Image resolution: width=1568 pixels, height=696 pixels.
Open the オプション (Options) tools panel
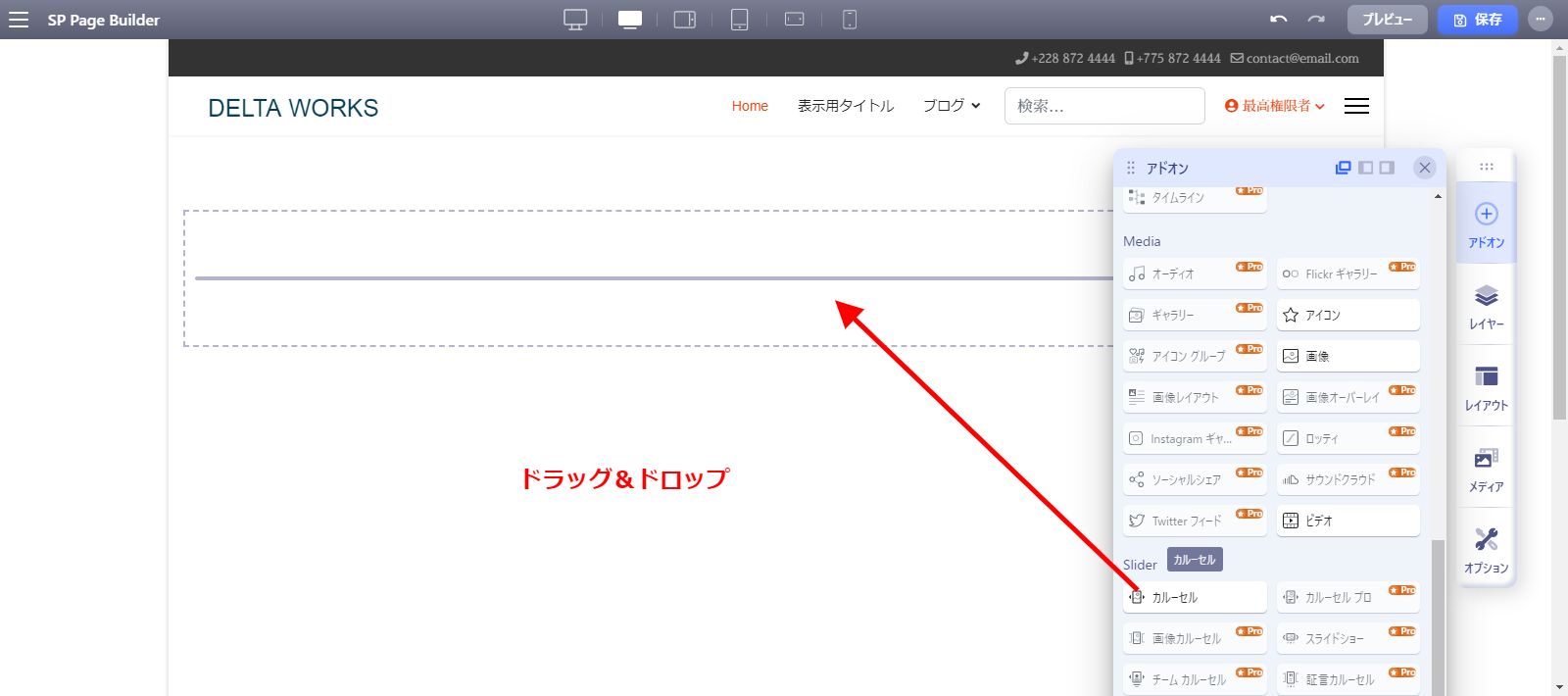pyautogui.click(x=1486, y=550)
